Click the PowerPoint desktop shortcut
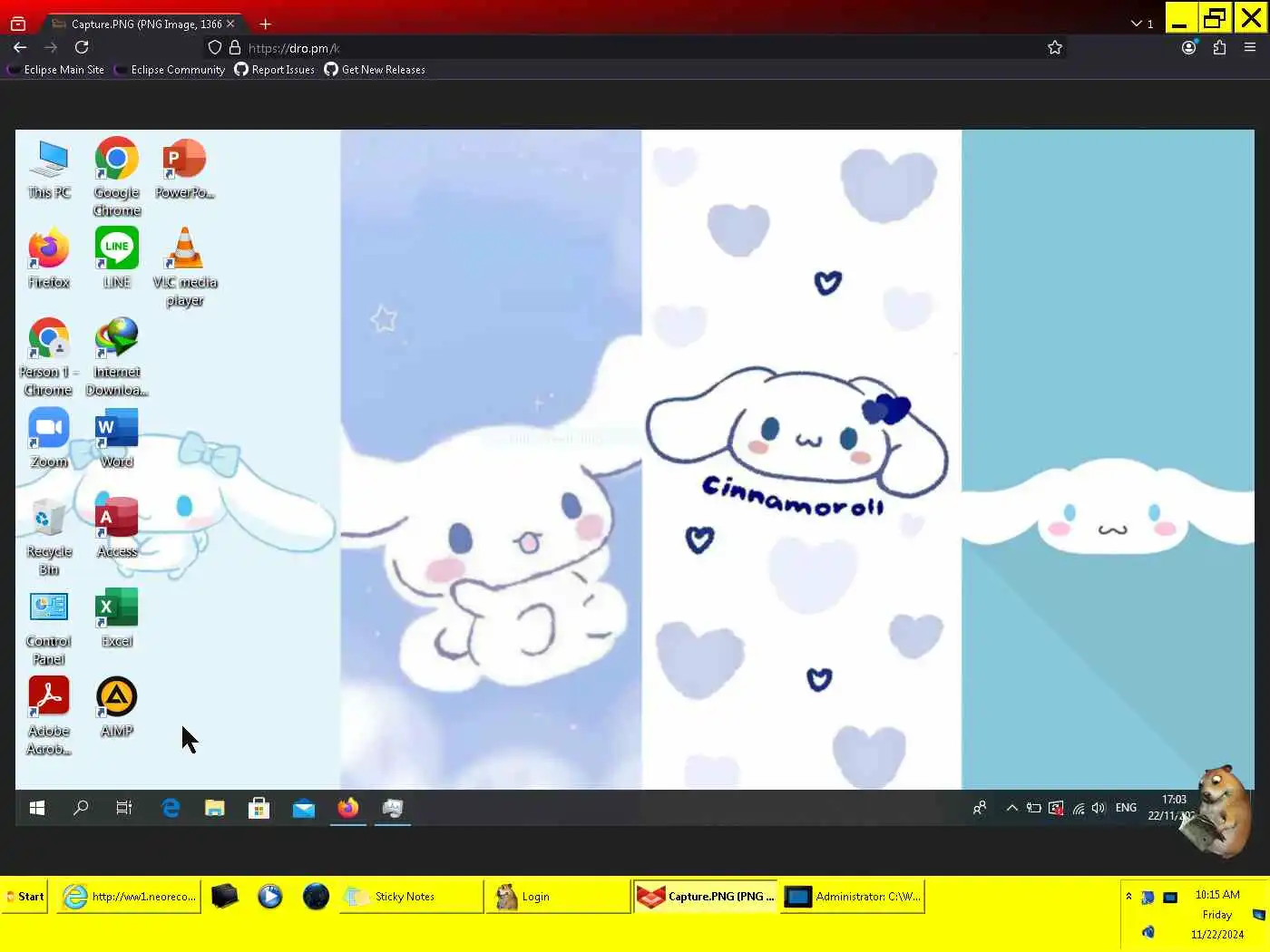Screen dimensions: 1270x952 point(185,169)
